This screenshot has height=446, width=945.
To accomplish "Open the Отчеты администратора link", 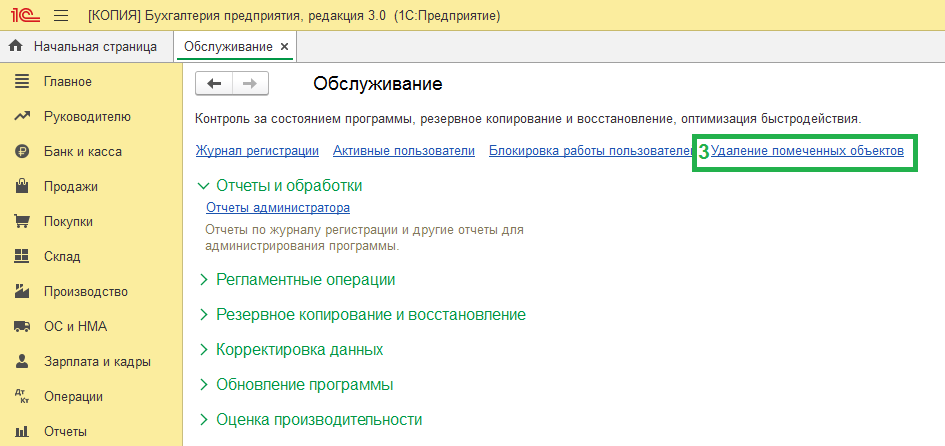I will tap(278, 208).
